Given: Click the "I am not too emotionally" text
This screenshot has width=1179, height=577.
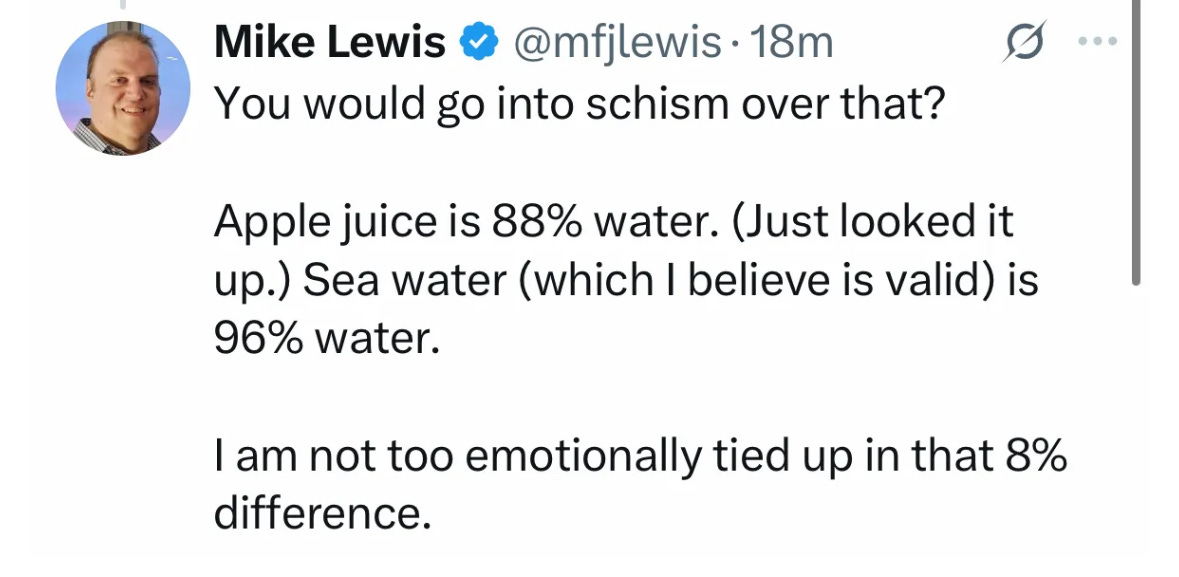Looking at the screenshot, I should click(x=457, y=457).
